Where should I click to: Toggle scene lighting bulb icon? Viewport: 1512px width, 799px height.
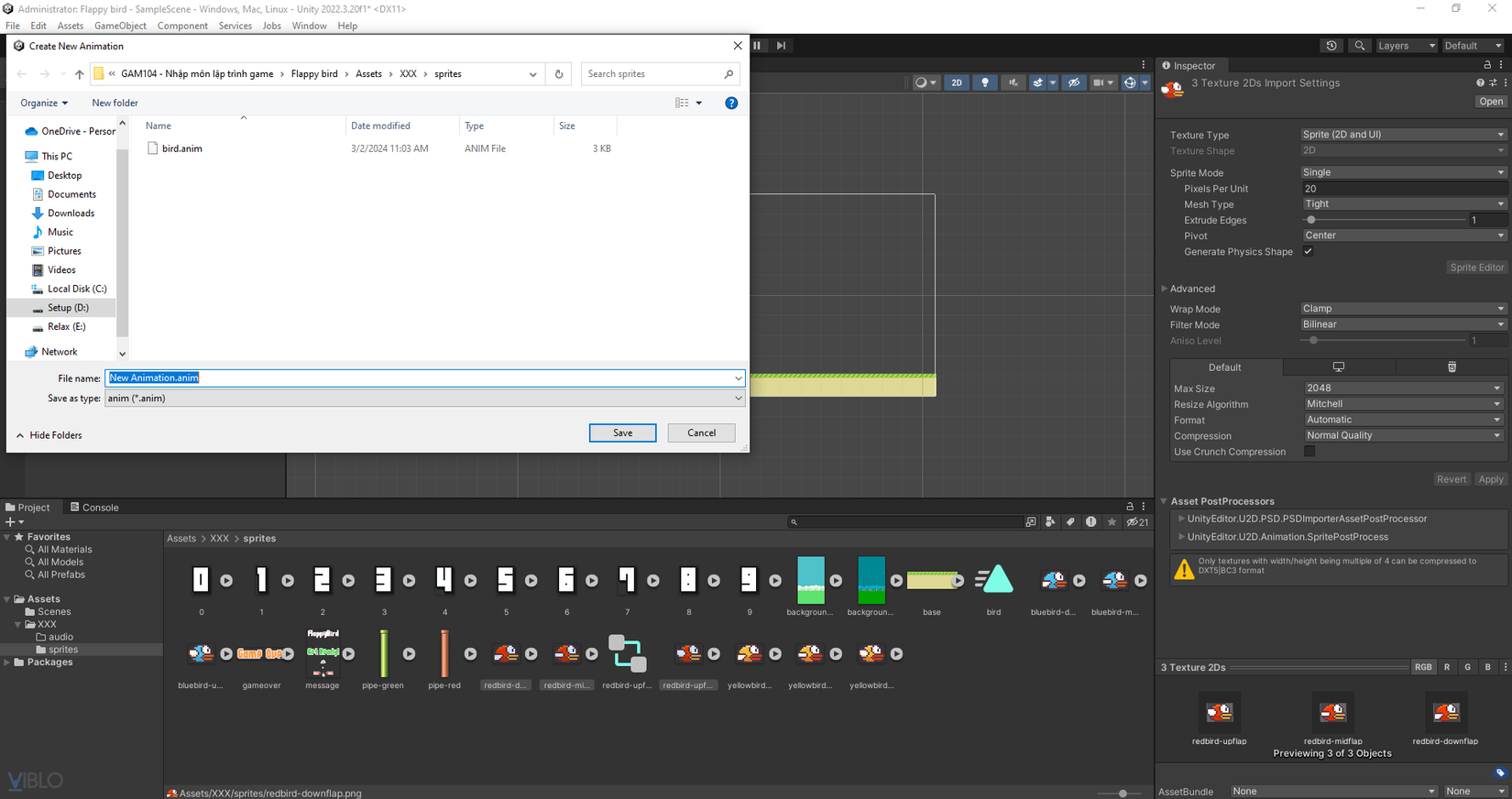[985, 82]
